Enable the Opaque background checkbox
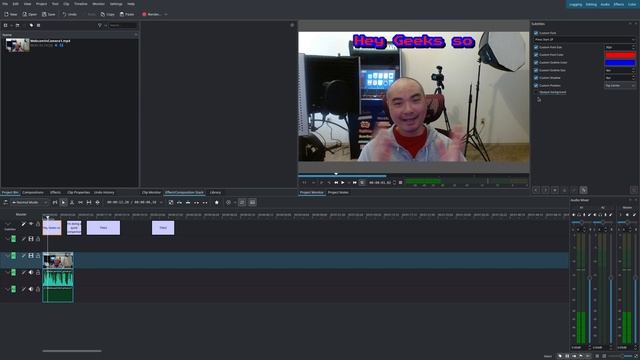This screenshot has width=640, height=360. [536, 92]
